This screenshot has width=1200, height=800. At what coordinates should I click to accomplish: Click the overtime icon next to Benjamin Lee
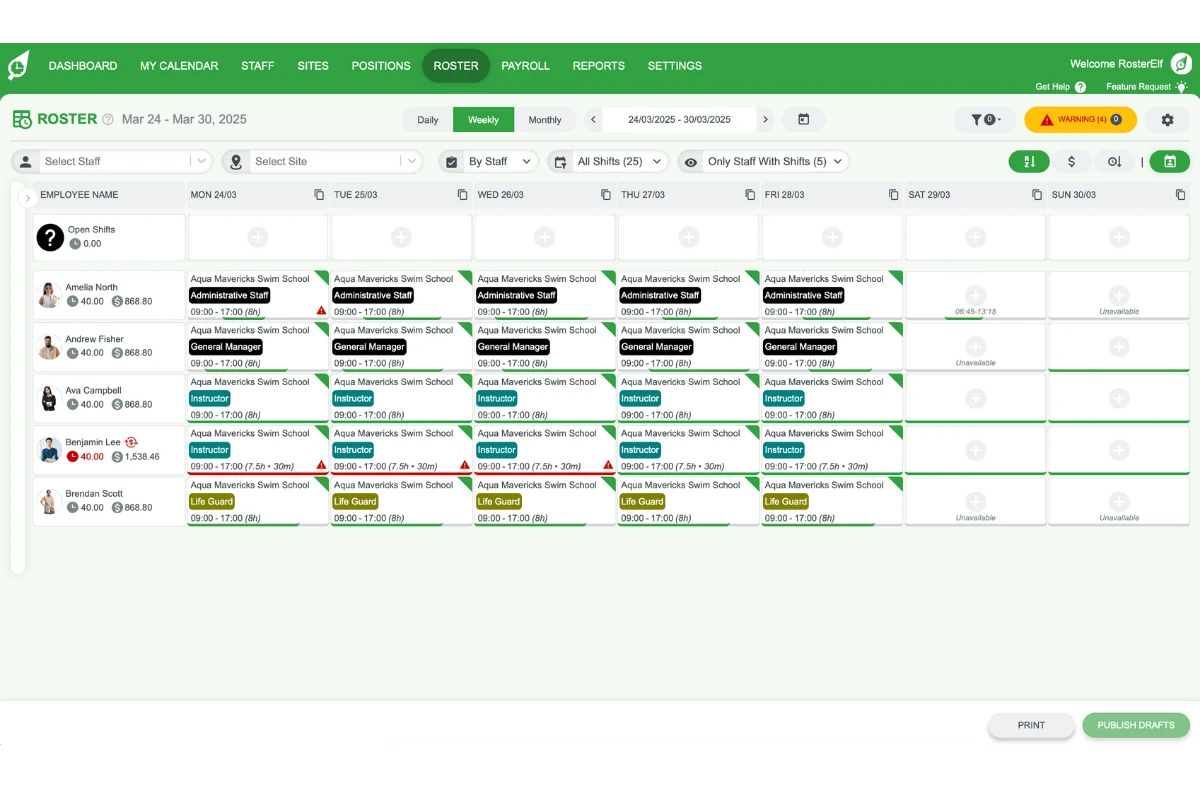[131, 442]
